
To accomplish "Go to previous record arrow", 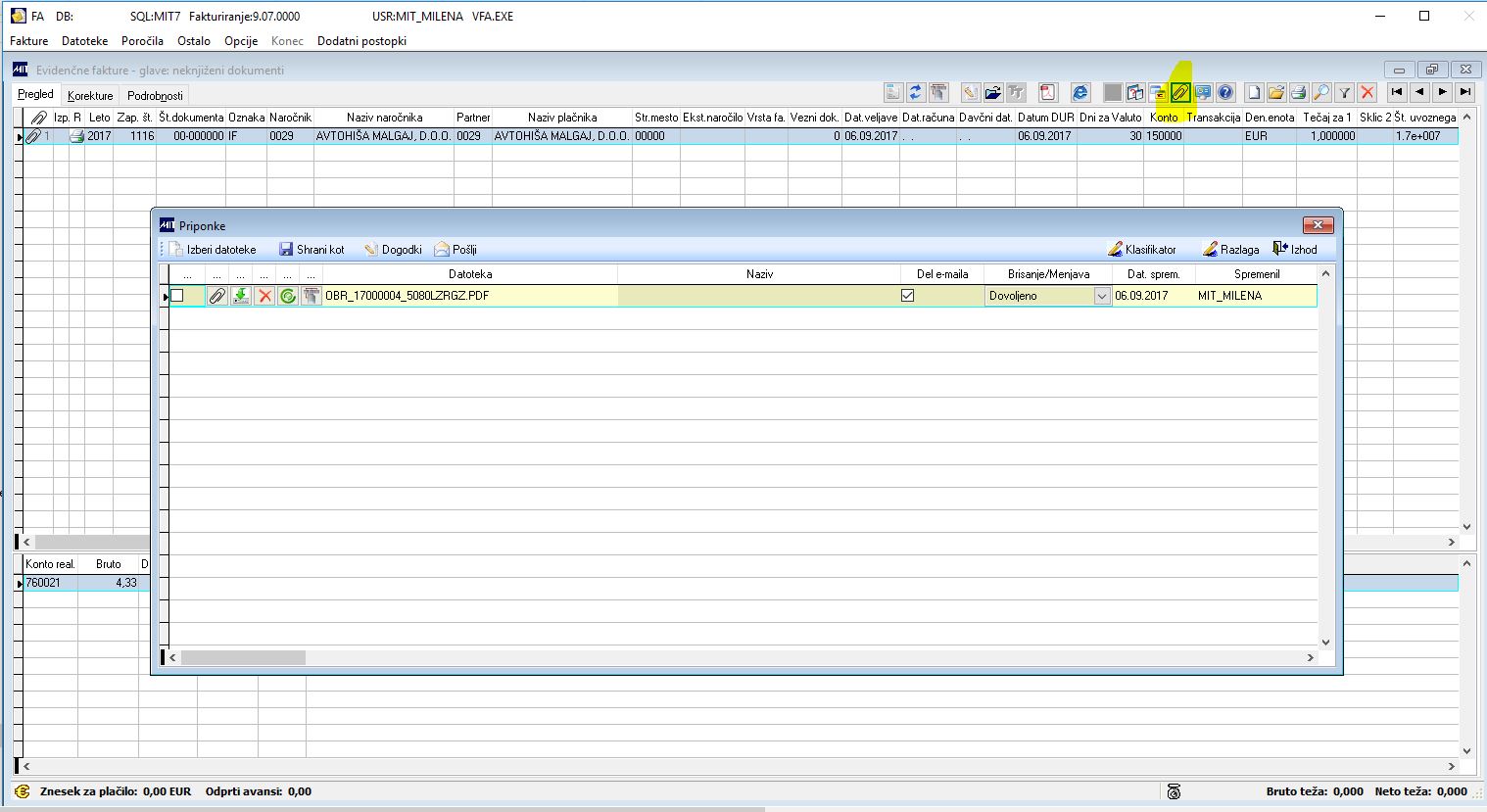I will (x=1419, y=92).
